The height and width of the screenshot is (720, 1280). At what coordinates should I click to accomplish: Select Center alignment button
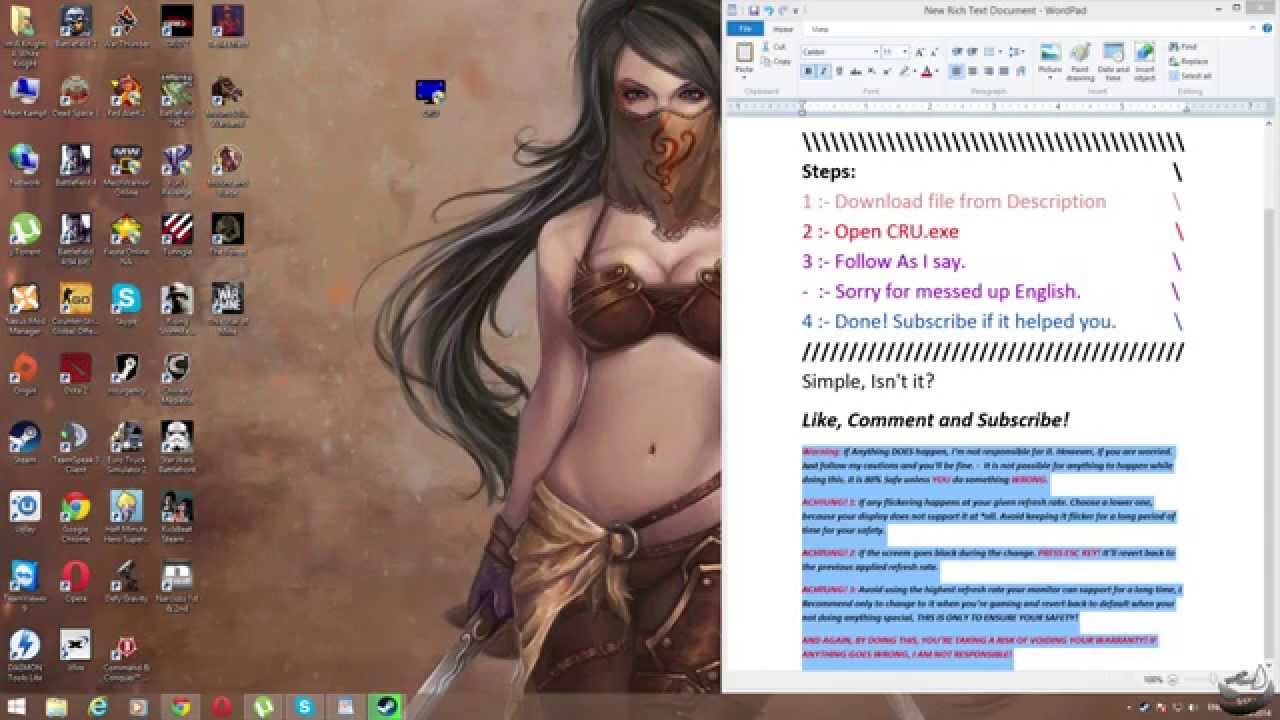(x=972, y=71)
